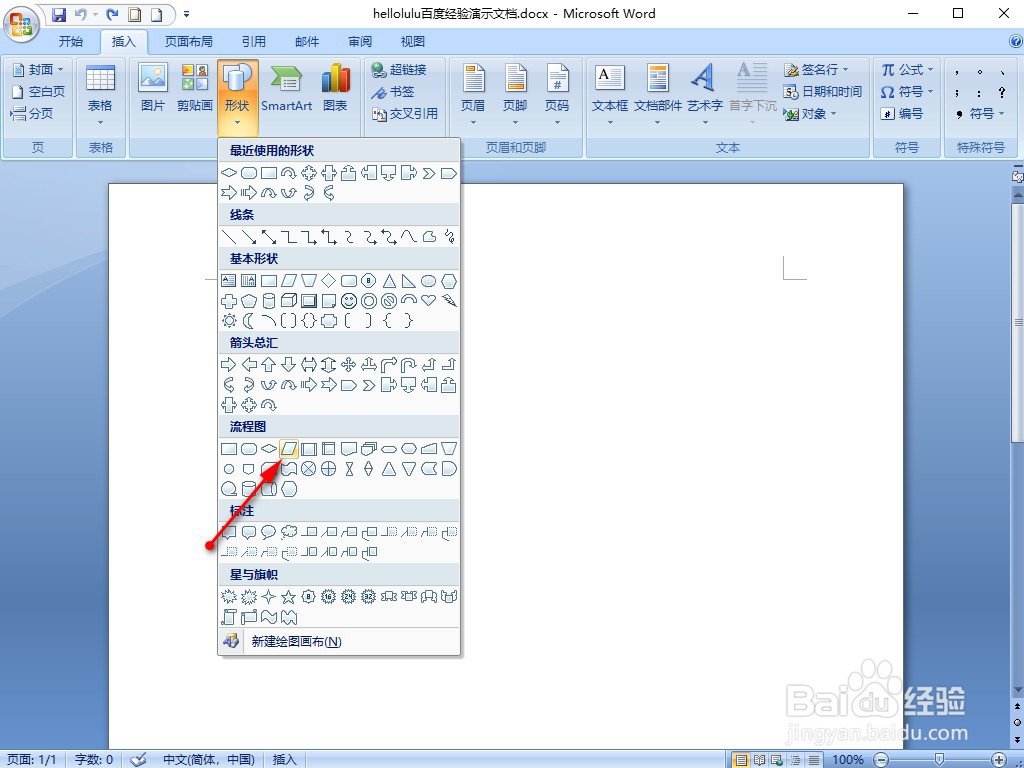Click the vertical scrollbar down arrow
The width and height of the screenshot is (1024, 768).
pos(1017,690)
